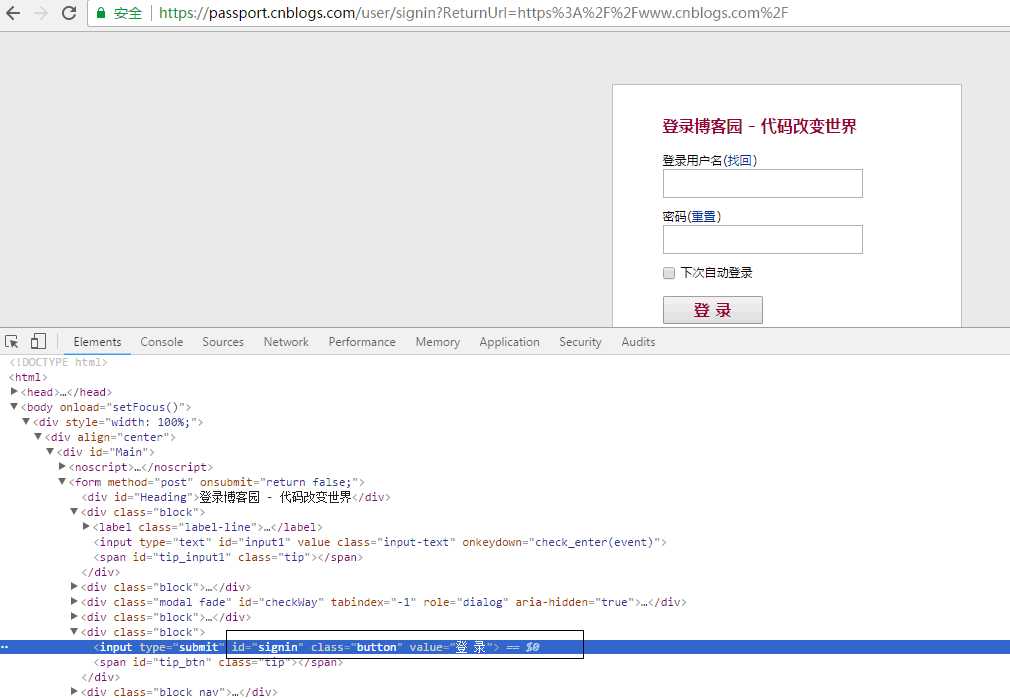
Task: Open the Memory tab
Action: pyautogui.click(x=437, y=342)
